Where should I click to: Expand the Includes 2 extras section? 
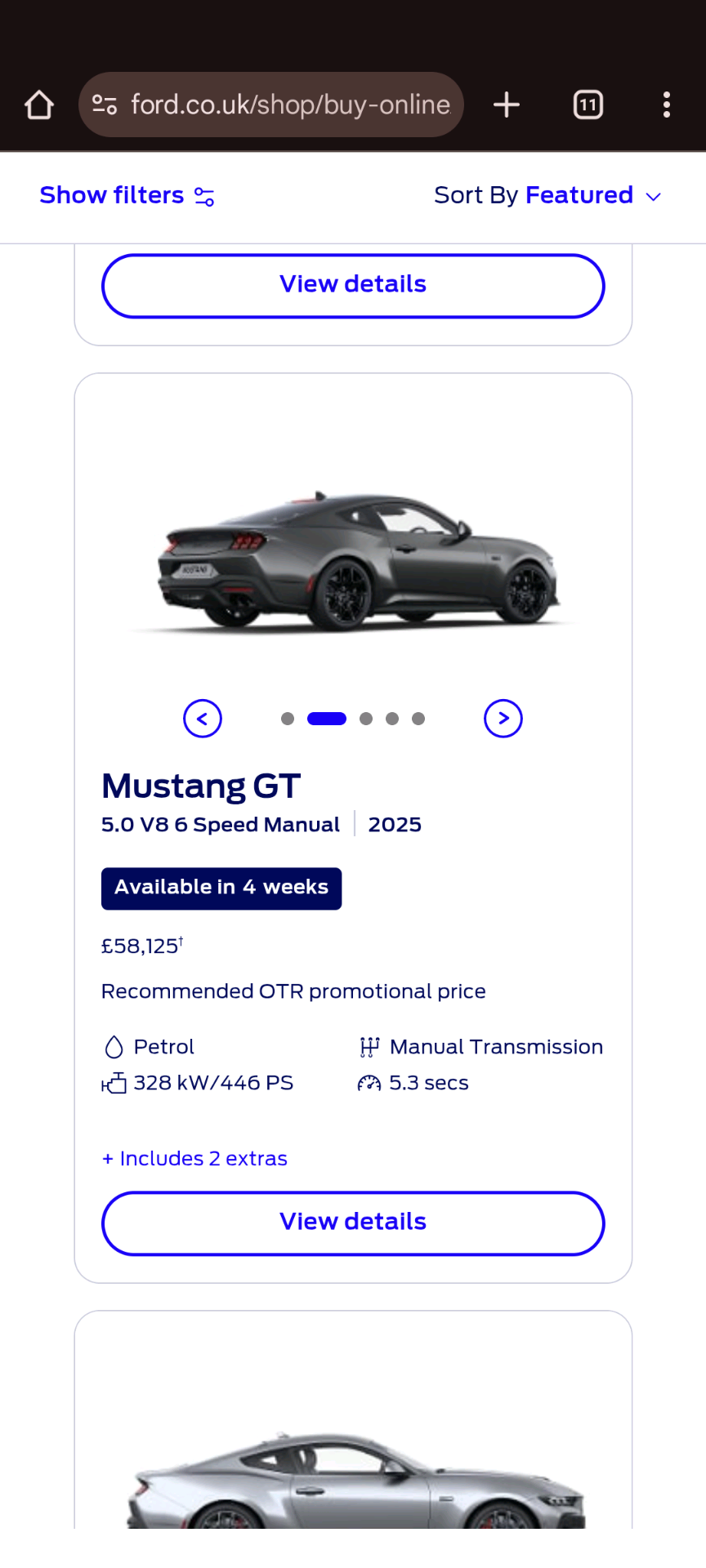click(x=194, y=1158)
